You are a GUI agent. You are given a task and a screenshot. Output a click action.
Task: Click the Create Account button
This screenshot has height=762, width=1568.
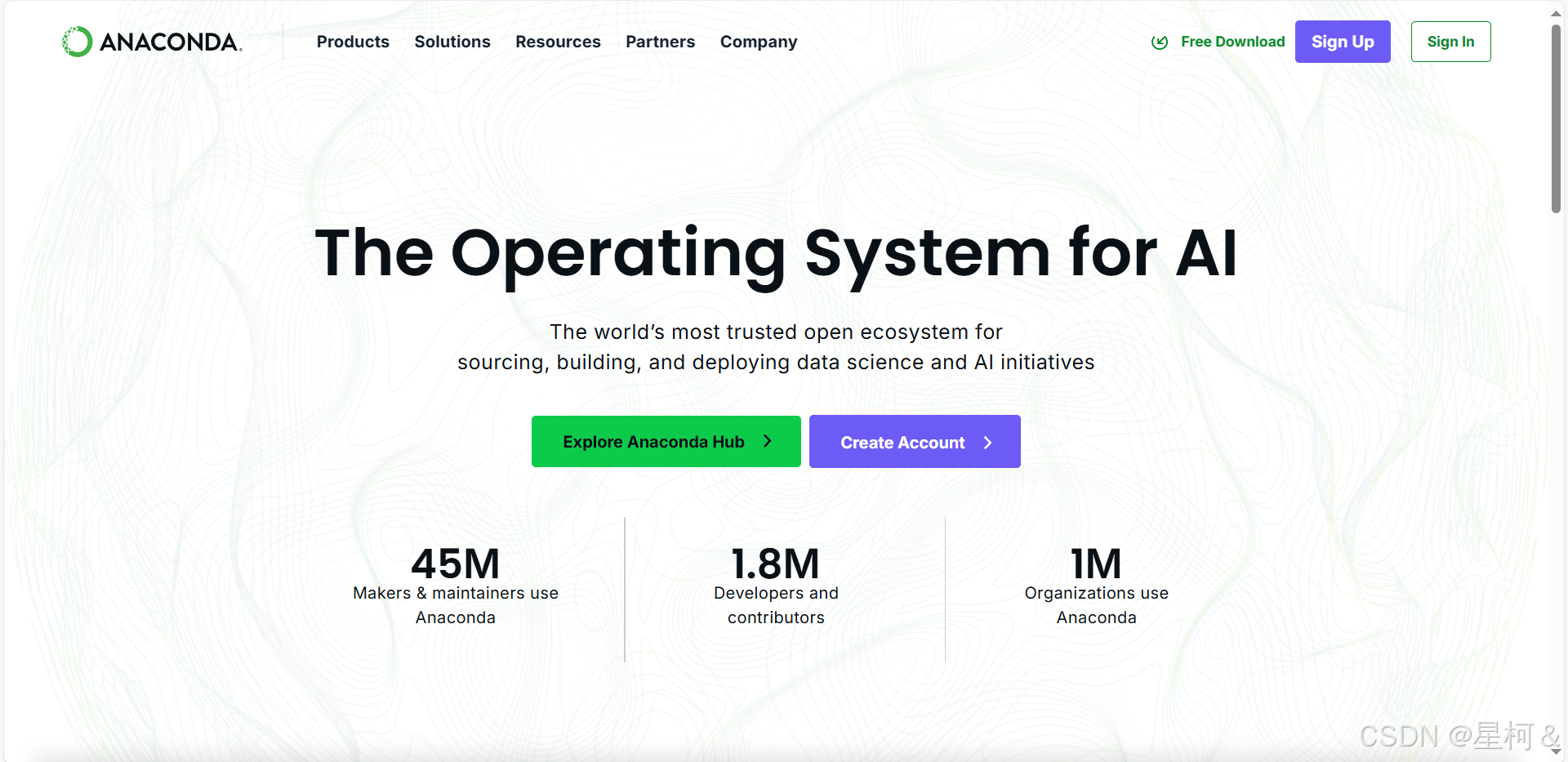coord(915,442)
